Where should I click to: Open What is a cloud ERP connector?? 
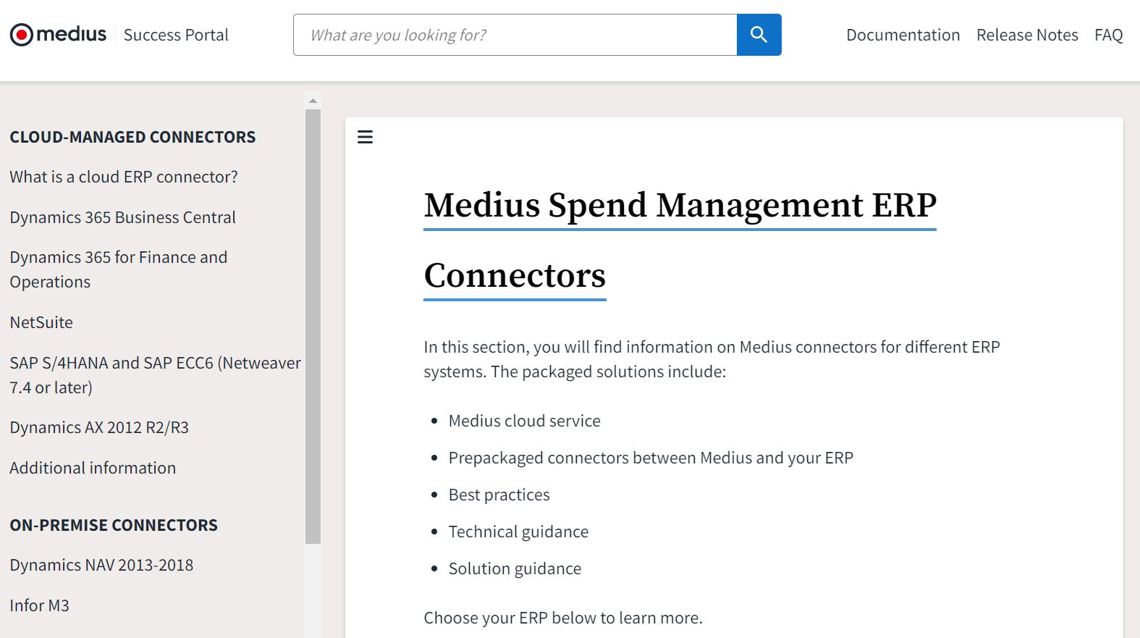[124, 177]
